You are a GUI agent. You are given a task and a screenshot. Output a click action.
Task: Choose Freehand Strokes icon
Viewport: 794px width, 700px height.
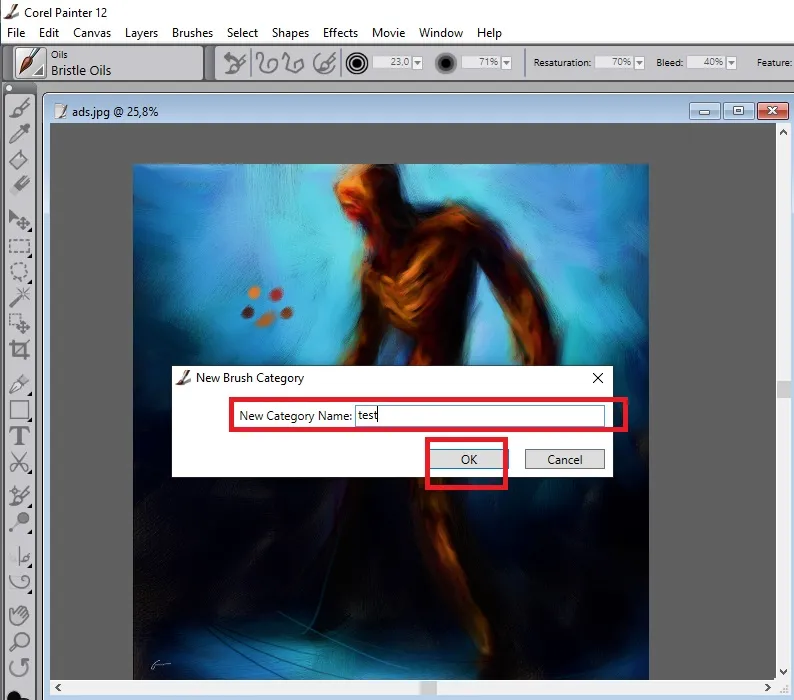pyautogui.click(x=266, y=63)
